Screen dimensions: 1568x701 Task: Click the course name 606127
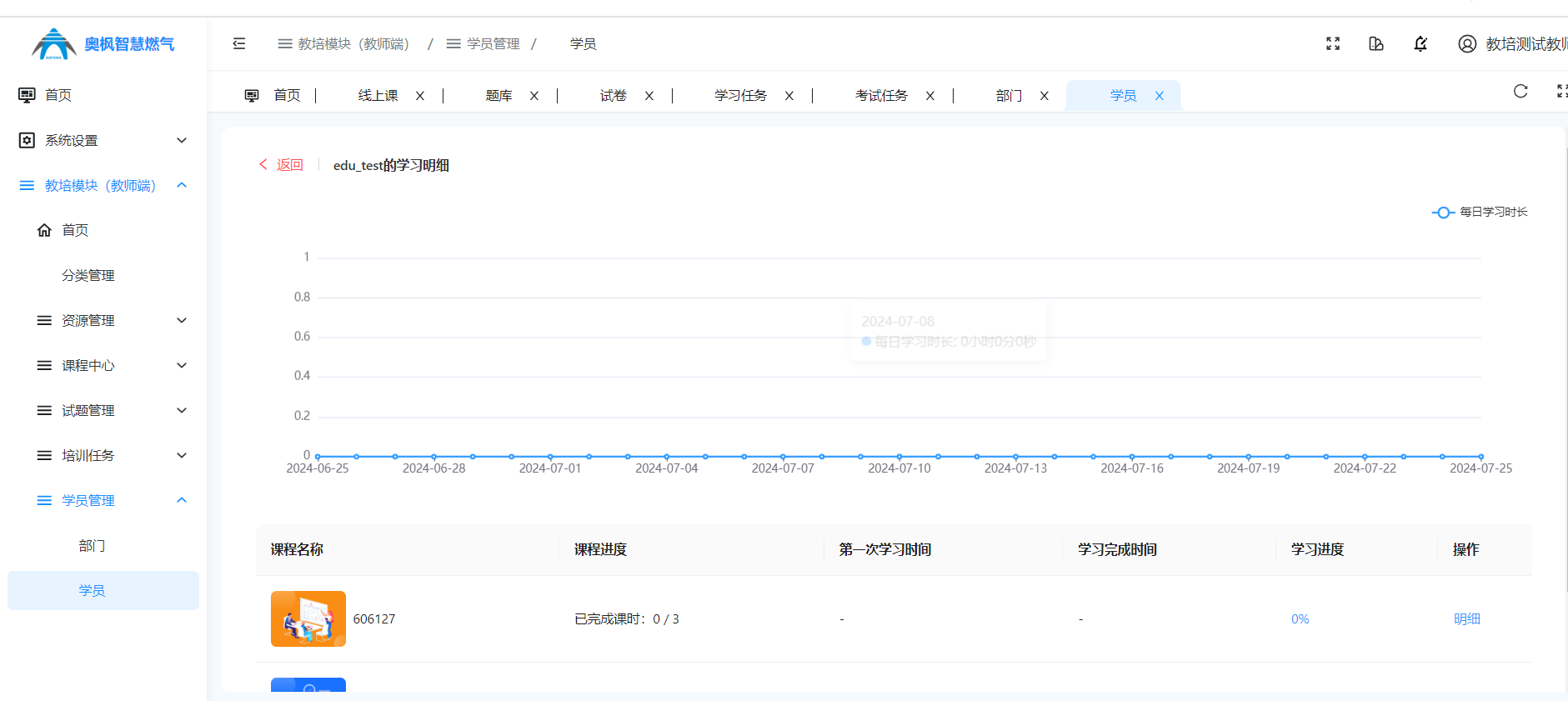coord(374,618)
